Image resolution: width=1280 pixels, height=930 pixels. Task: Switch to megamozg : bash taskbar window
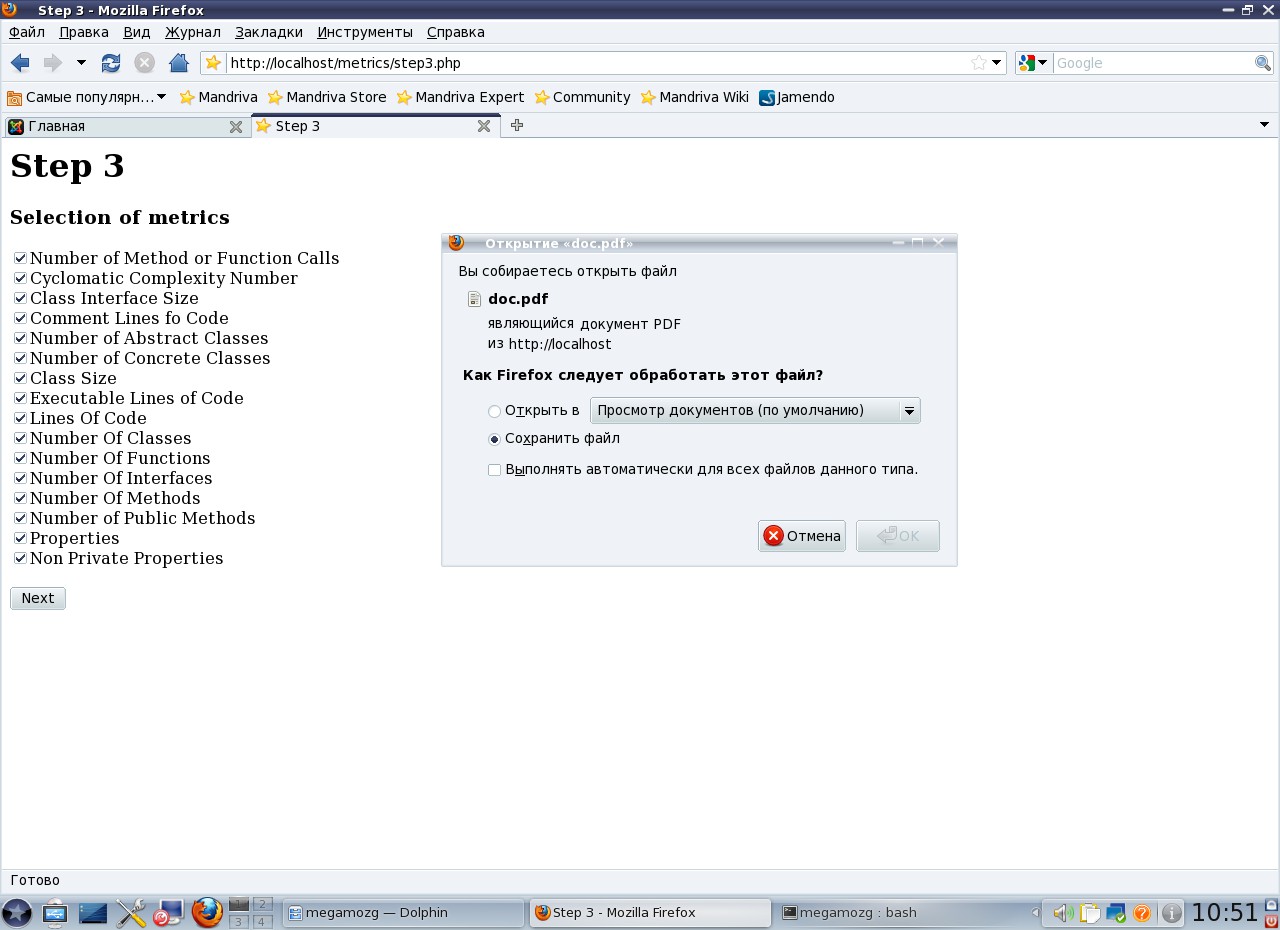pos(897,913)
